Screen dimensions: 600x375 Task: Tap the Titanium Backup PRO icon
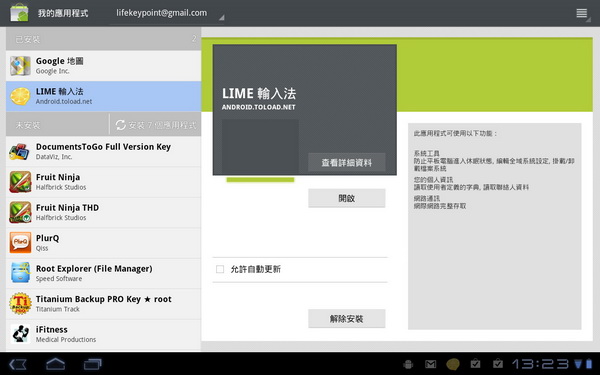(20, 304)
